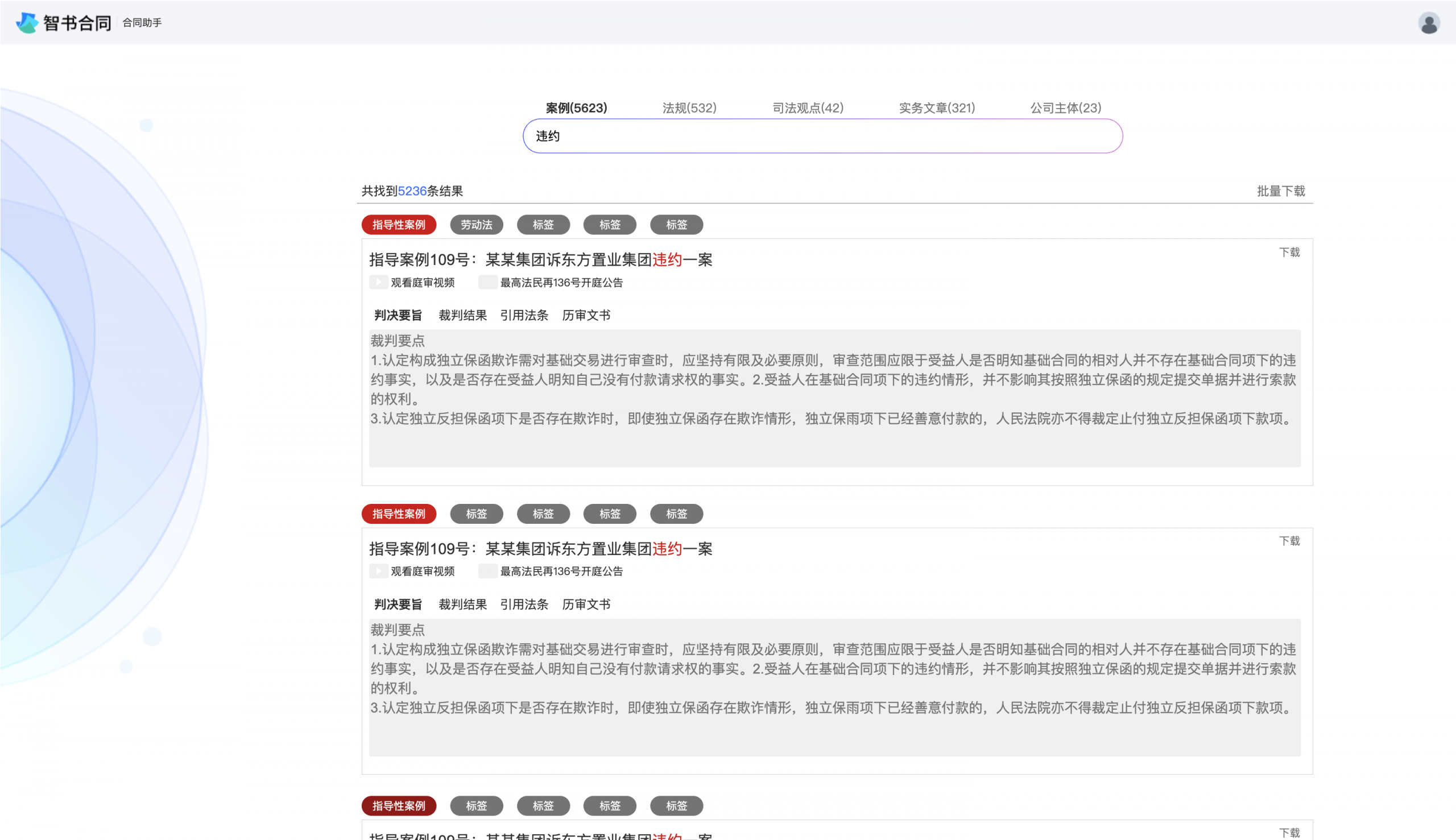Click video play icon in first case
This screenshot has height=840, width=1456.
coord(378,282)
